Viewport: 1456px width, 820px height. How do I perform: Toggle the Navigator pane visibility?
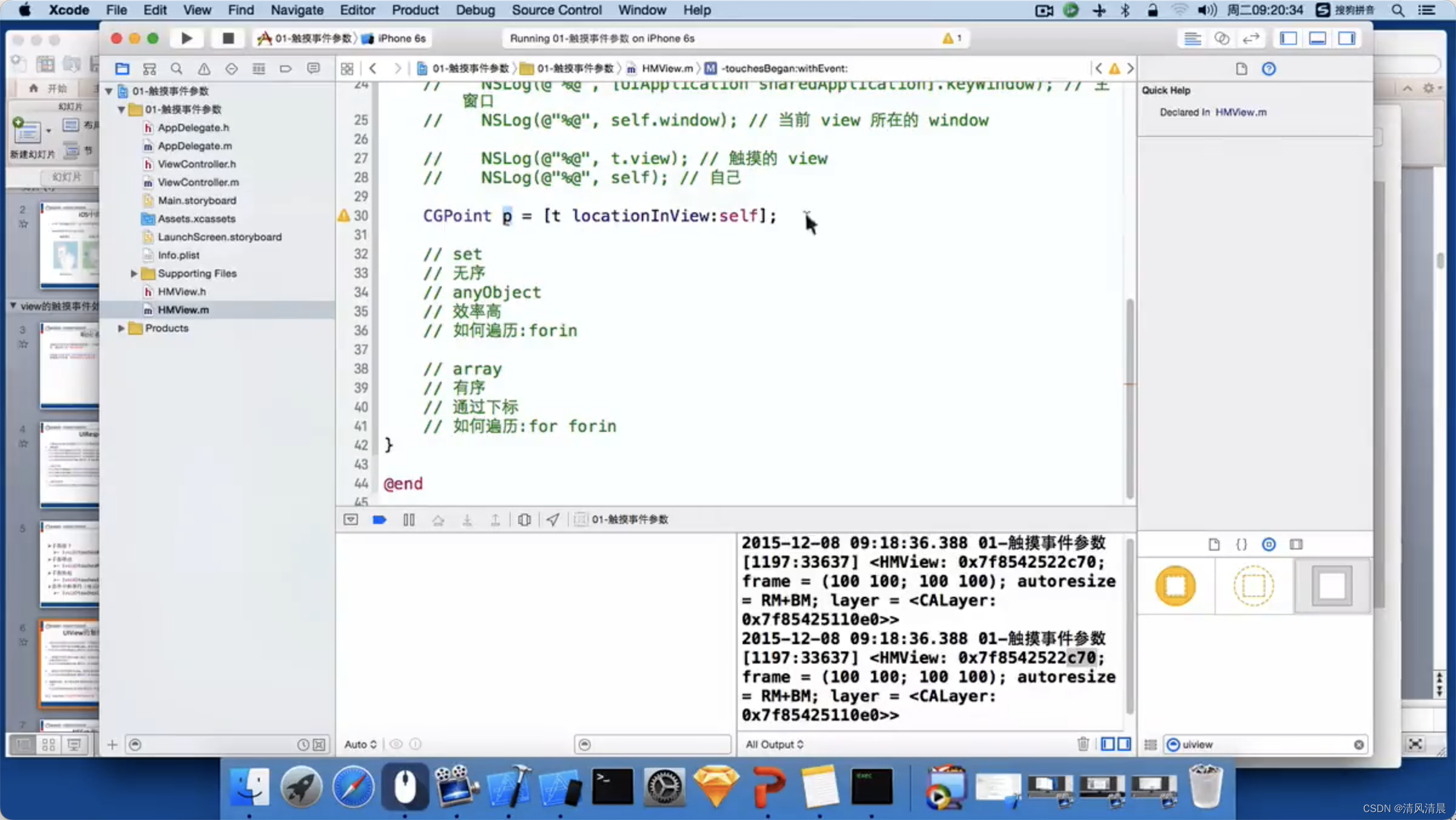pyautogui.click(x=1288, y=39)
